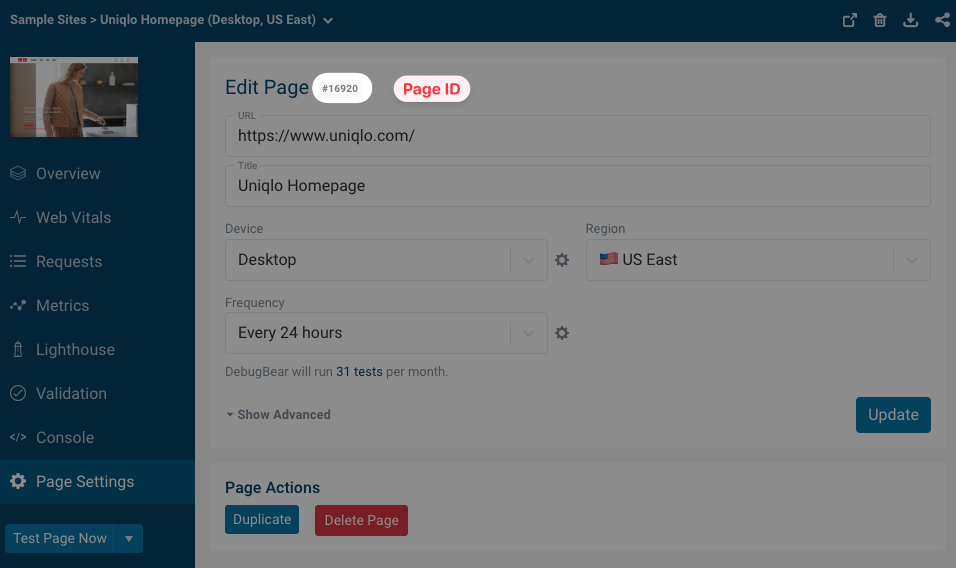Click the page ID badge #16920
The height and width of the screenshot is (568, 956).
click(340, 88)
